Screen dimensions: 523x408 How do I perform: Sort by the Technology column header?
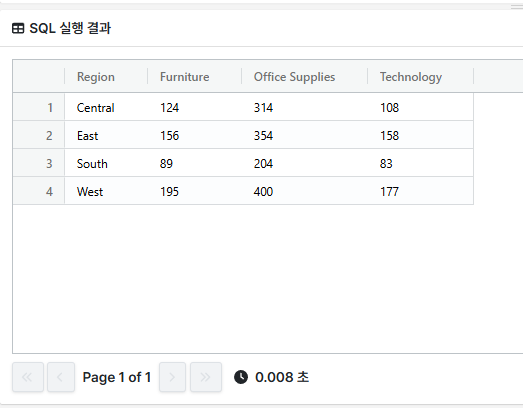pos(421,77)
